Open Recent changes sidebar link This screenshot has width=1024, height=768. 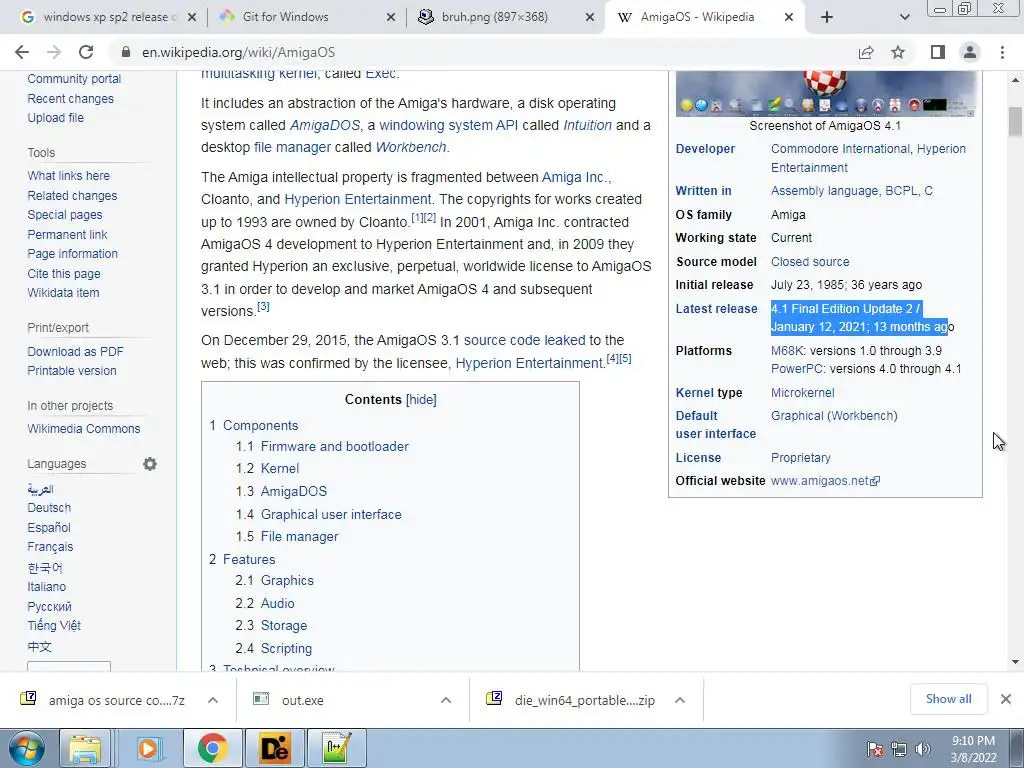click(x=71, y=99)
